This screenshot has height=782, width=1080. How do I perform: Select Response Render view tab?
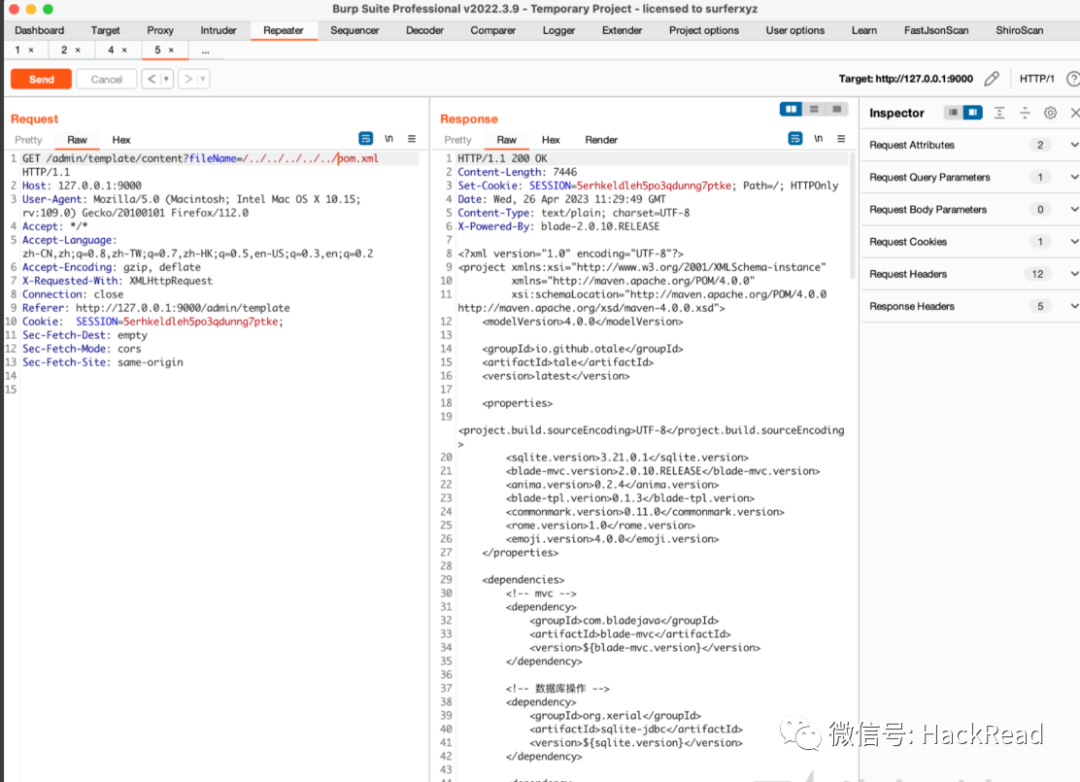point(601,140)
